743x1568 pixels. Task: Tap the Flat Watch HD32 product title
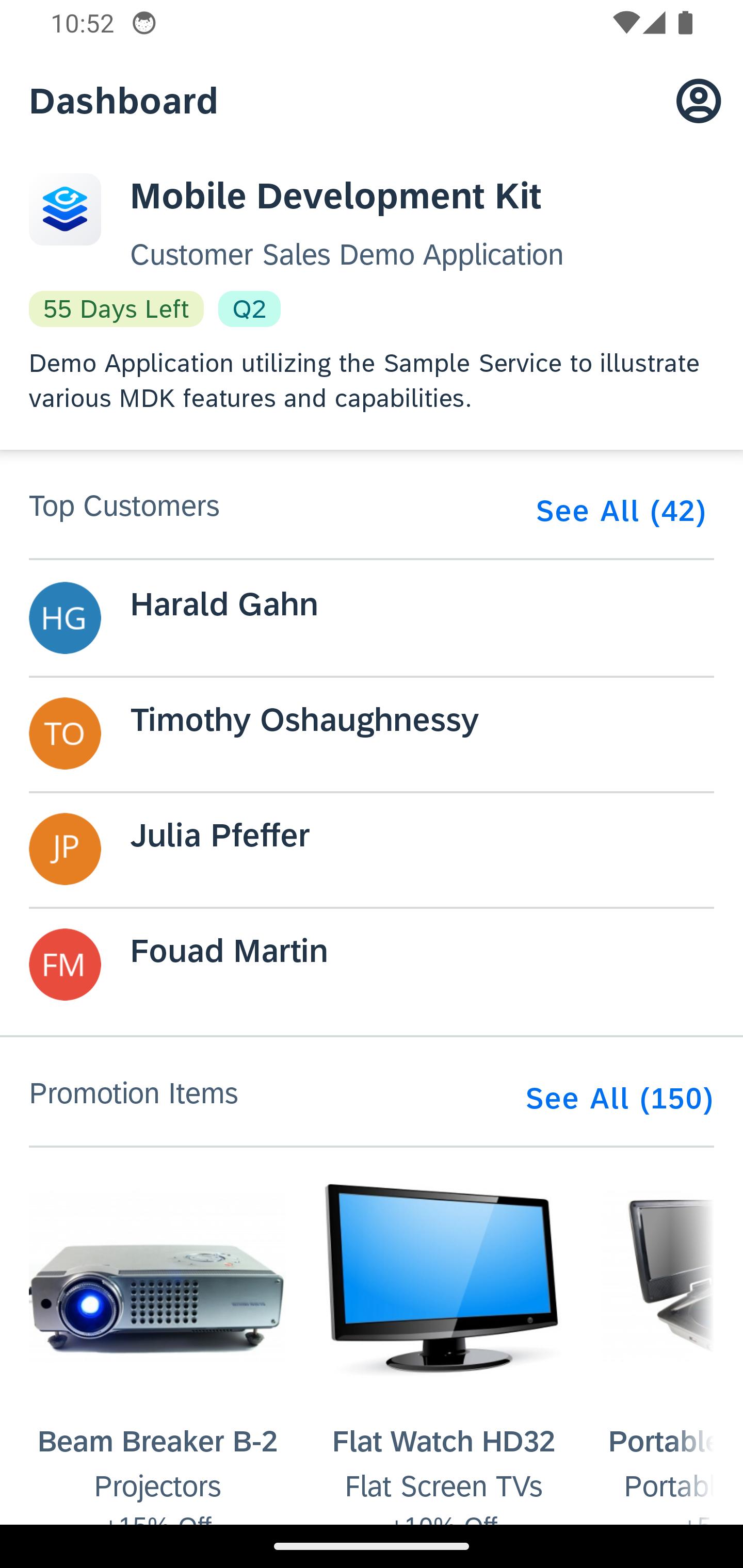click(x=443, y=1442)
